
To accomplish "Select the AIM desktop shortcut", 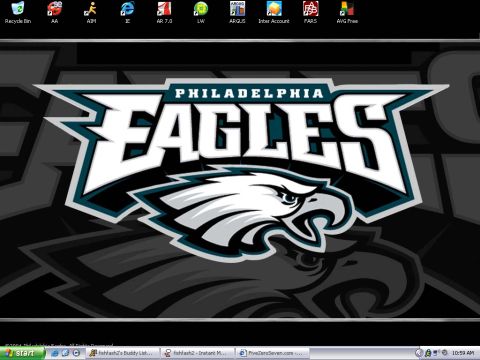I will point(91,12).
